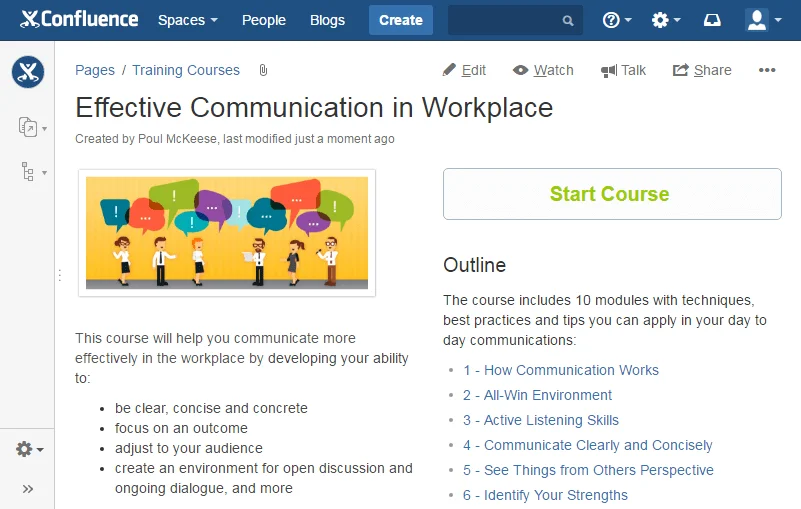Click the Talk megaphone button
The height and width of the screenshot is (509, 801).
pos(623,70)
